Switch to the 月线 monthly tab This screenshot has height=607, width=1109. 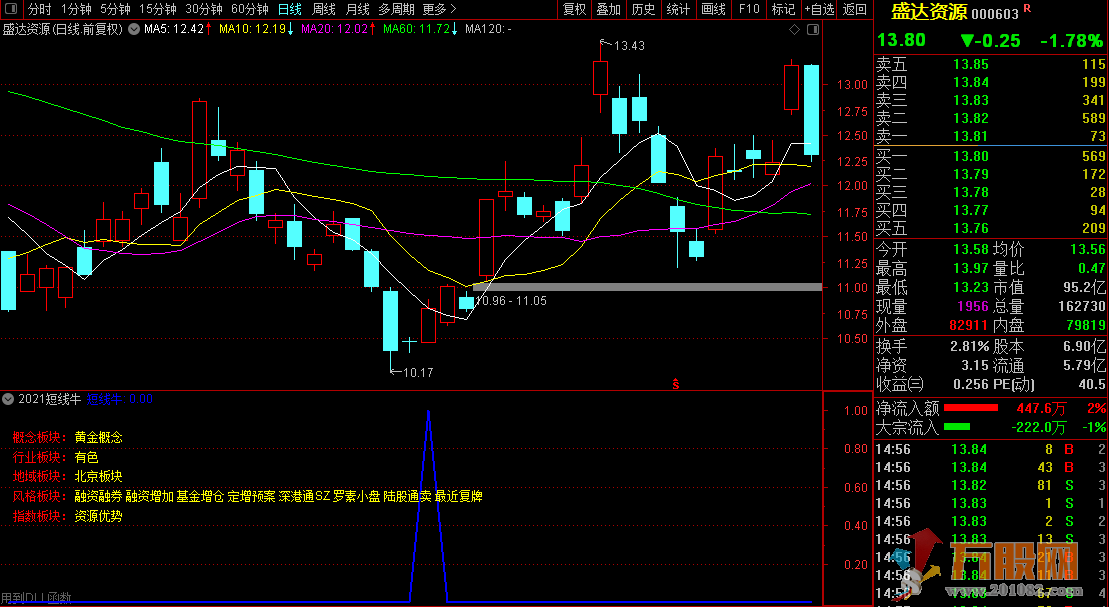click(x=358, y=9)
